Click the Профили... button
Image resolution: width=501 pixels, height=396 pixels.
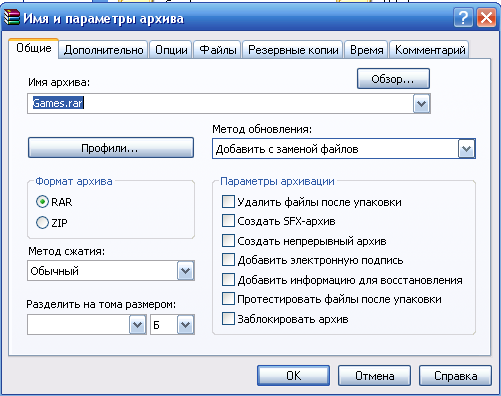coord(111,148)
